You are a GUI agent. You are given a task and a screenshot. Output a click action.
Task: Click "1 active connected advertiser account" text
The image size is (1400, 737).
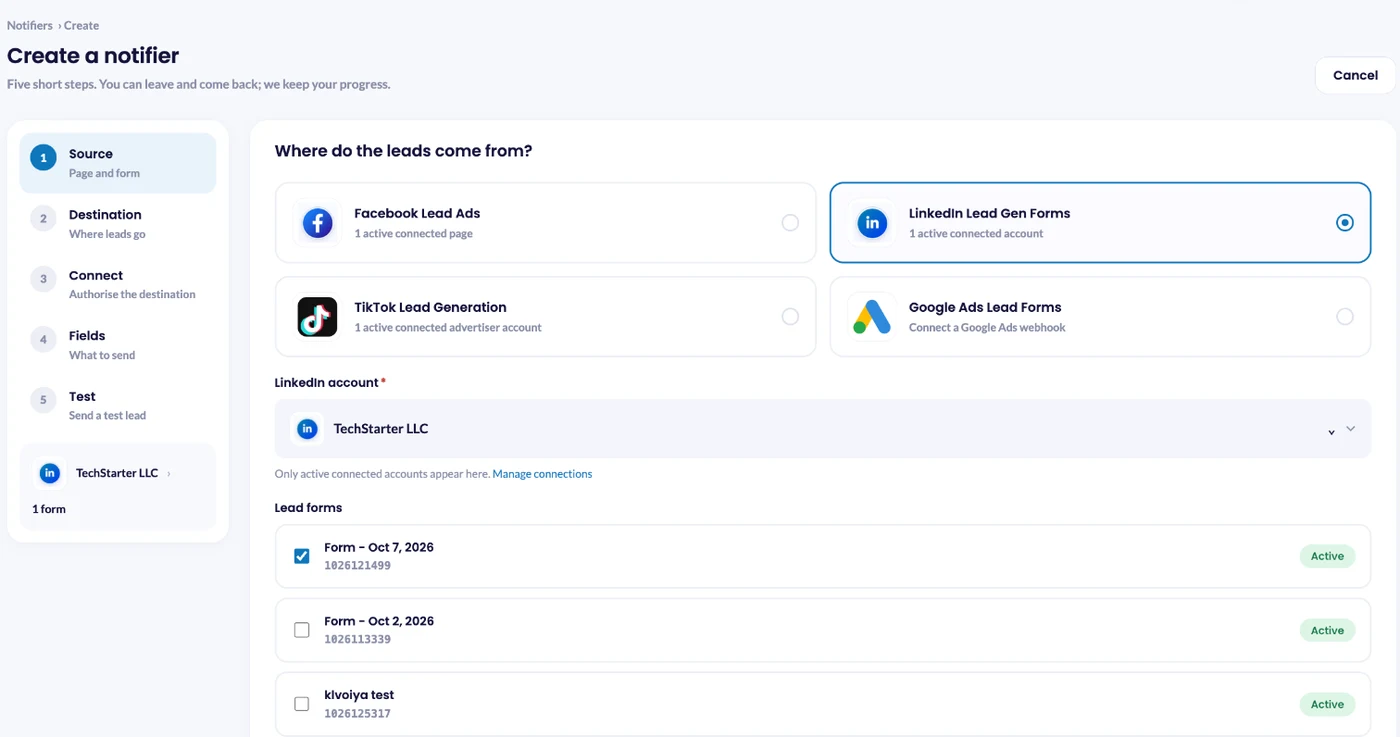(448, 328)
